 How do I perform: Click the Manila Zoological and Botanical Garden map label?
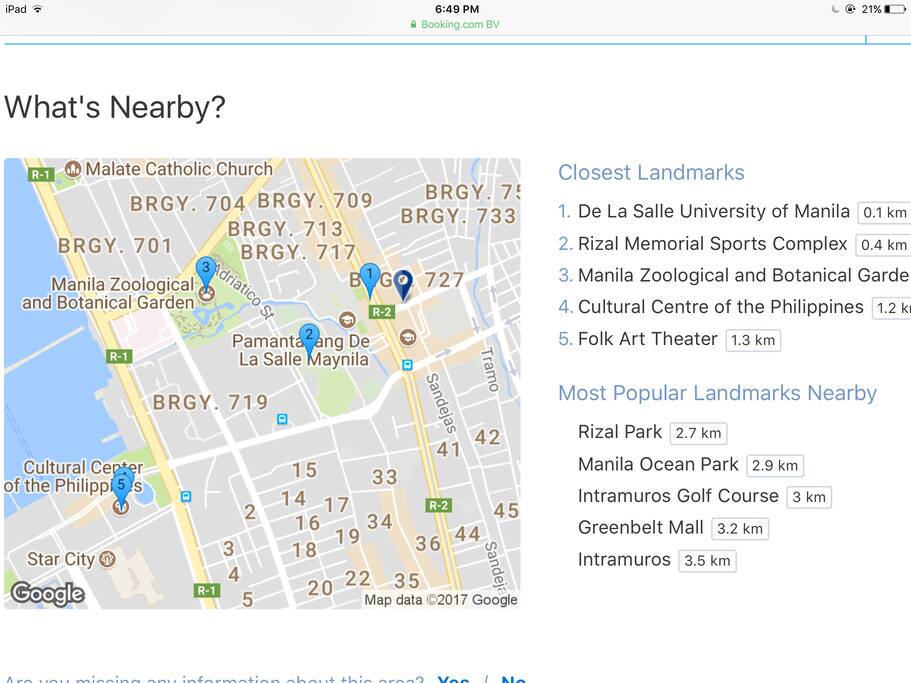108,293
